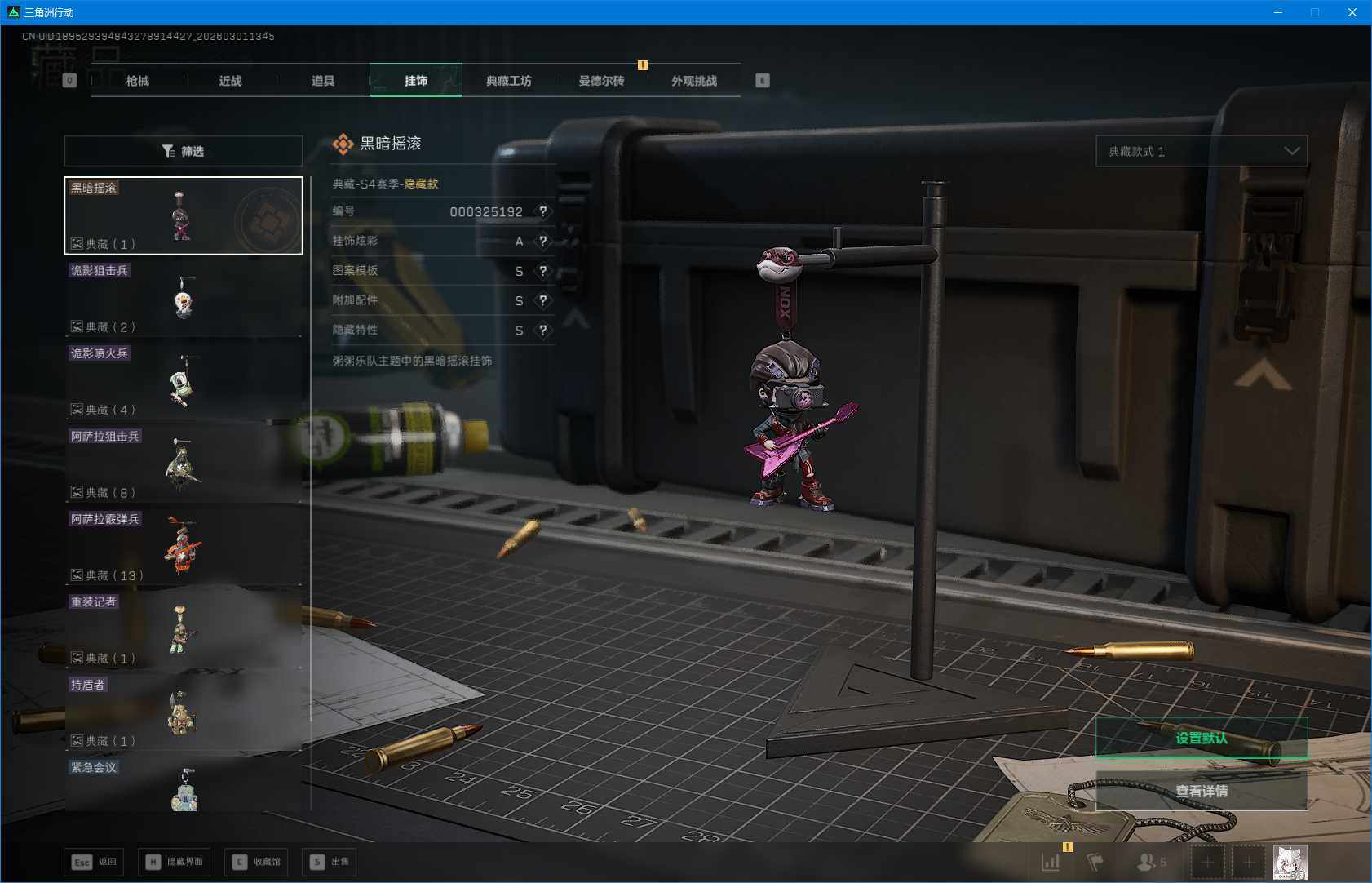
Task: Click the 隐藏特性 row label
Action: 355,331
